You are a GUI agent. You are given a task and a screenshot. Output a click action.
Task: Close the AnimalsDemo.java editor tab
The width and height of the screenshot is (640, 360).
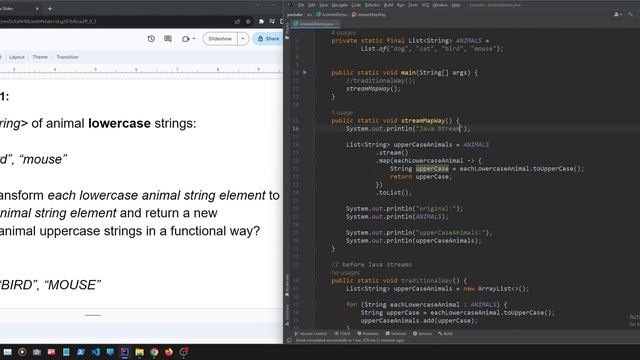(336, 24)
